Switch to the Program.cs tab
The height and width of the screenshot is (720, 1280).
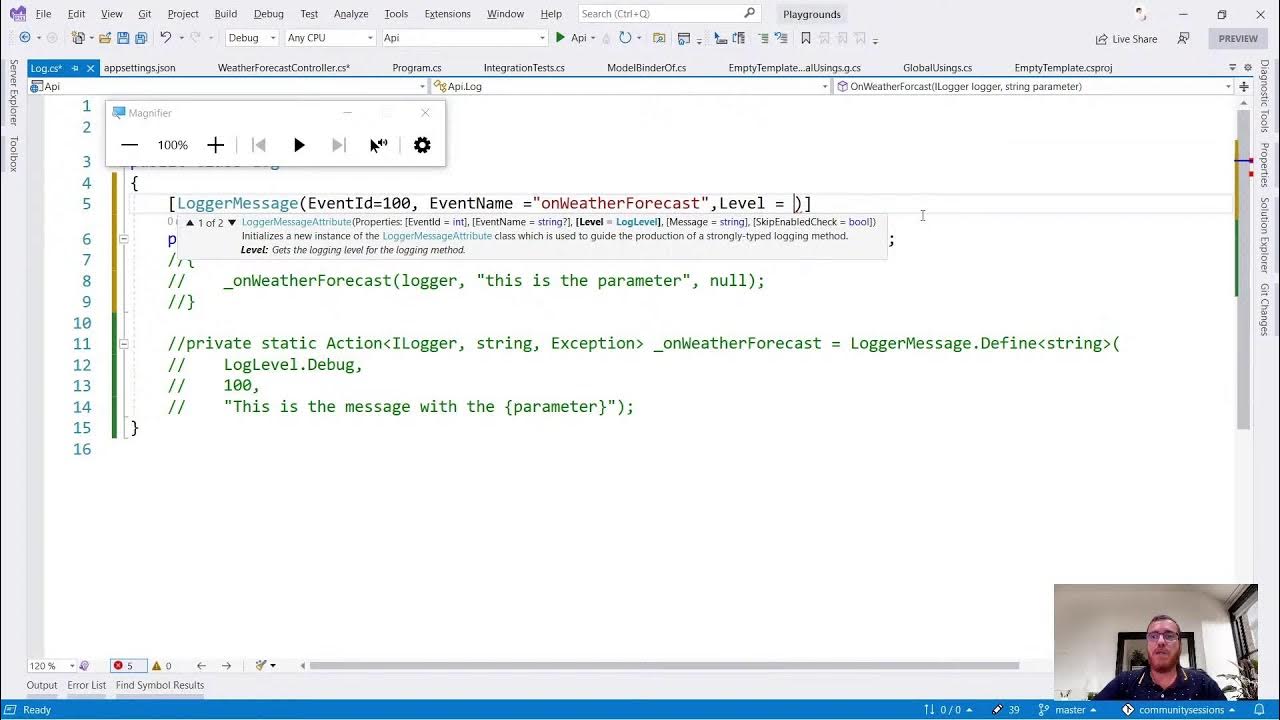(417, 68)
